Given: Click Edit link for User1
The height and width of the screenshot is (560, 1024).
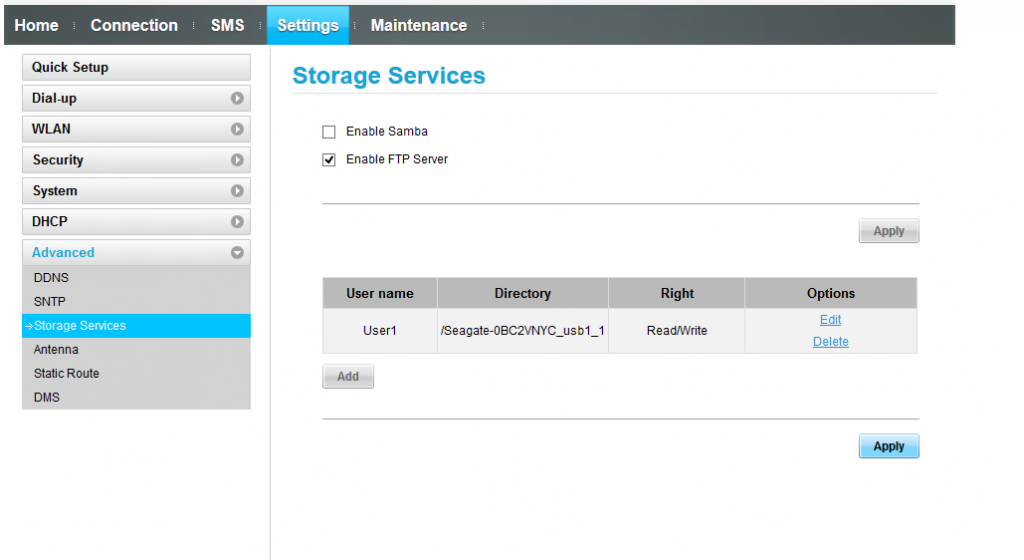Looking at the screenshot, I should click(x=830, y=320).
